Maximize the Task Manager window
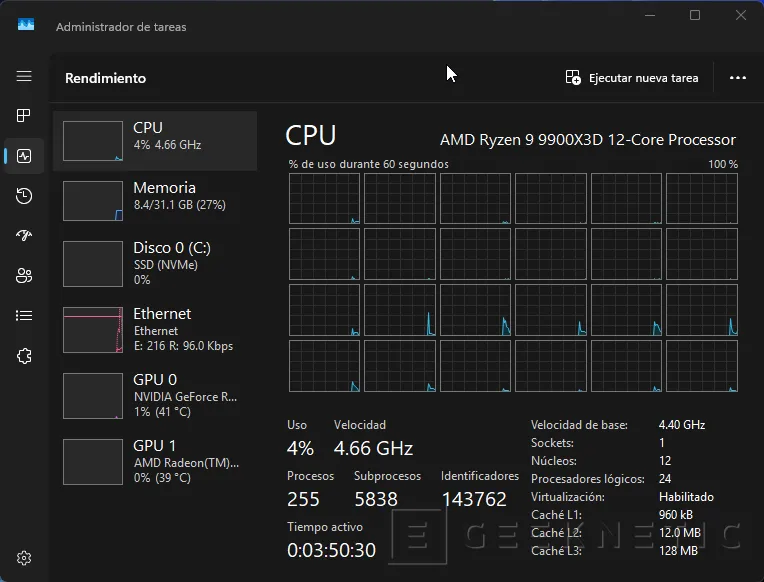This screenshot has height=582, width=764. (695, 16)
